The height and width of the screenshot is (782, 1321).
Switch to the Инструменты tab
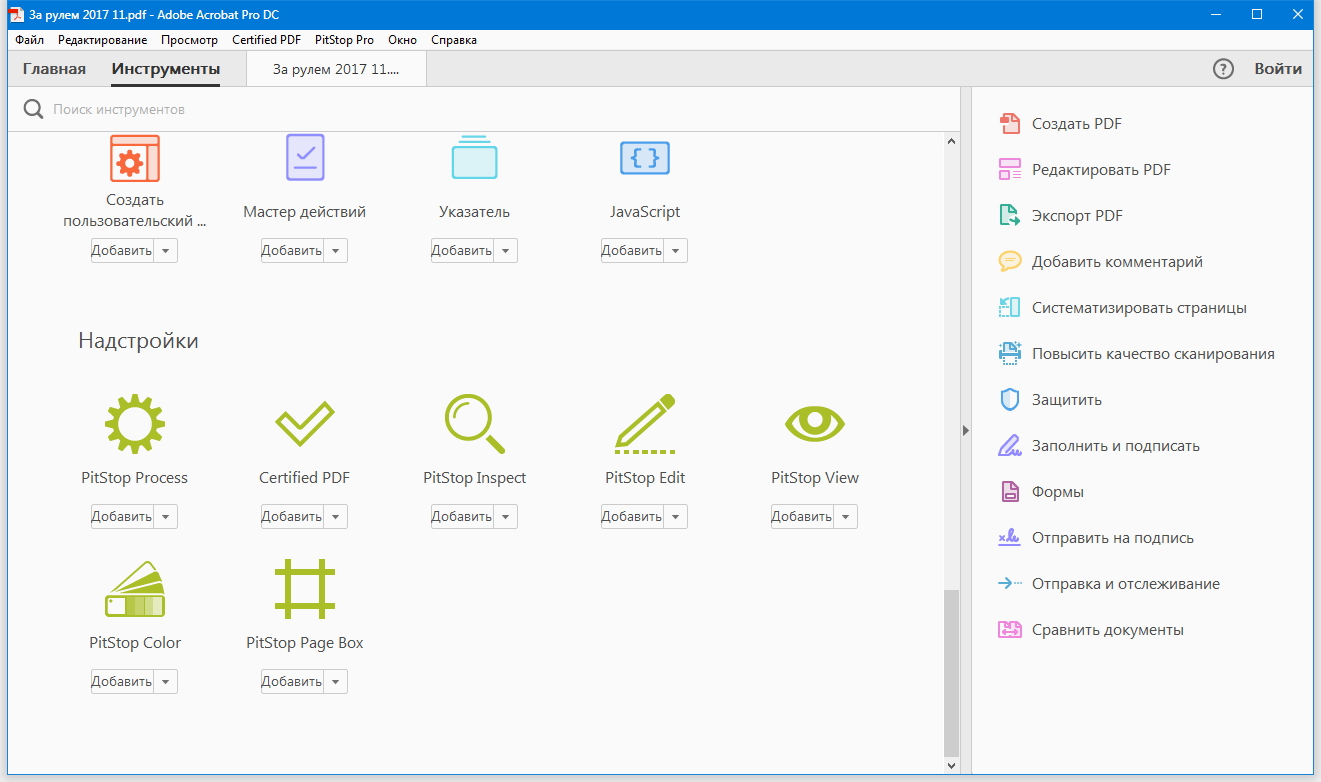[x=166, y=69]
